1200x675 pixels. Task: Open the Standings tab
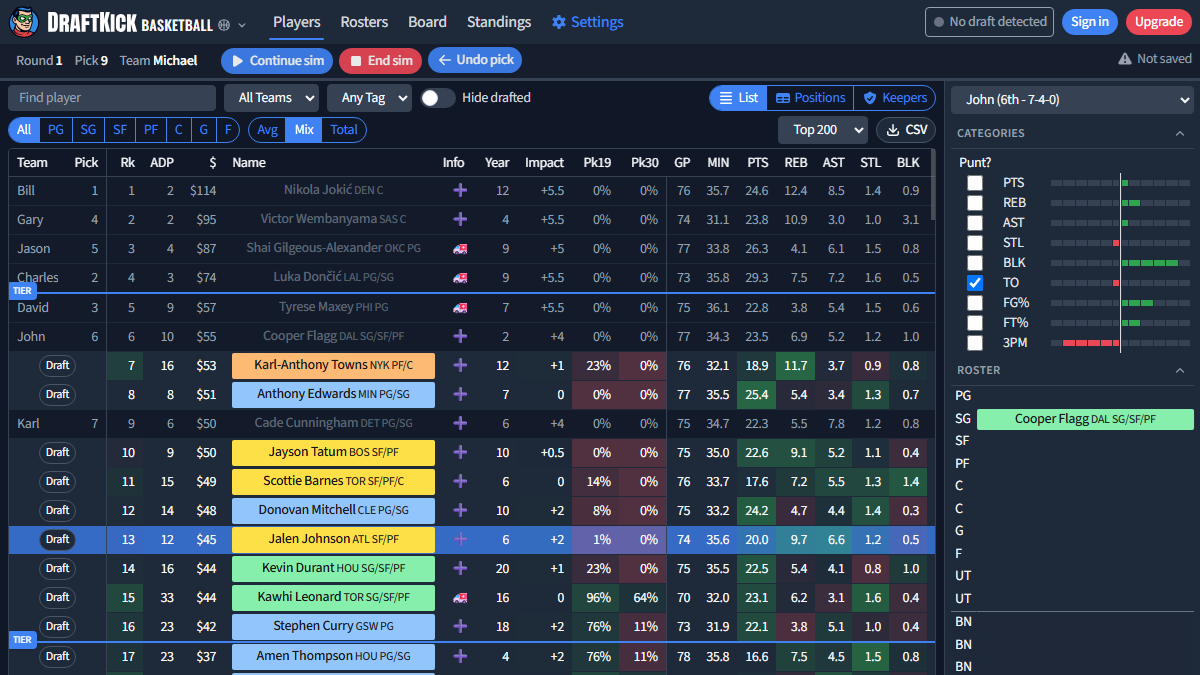(x=499, y=22)
